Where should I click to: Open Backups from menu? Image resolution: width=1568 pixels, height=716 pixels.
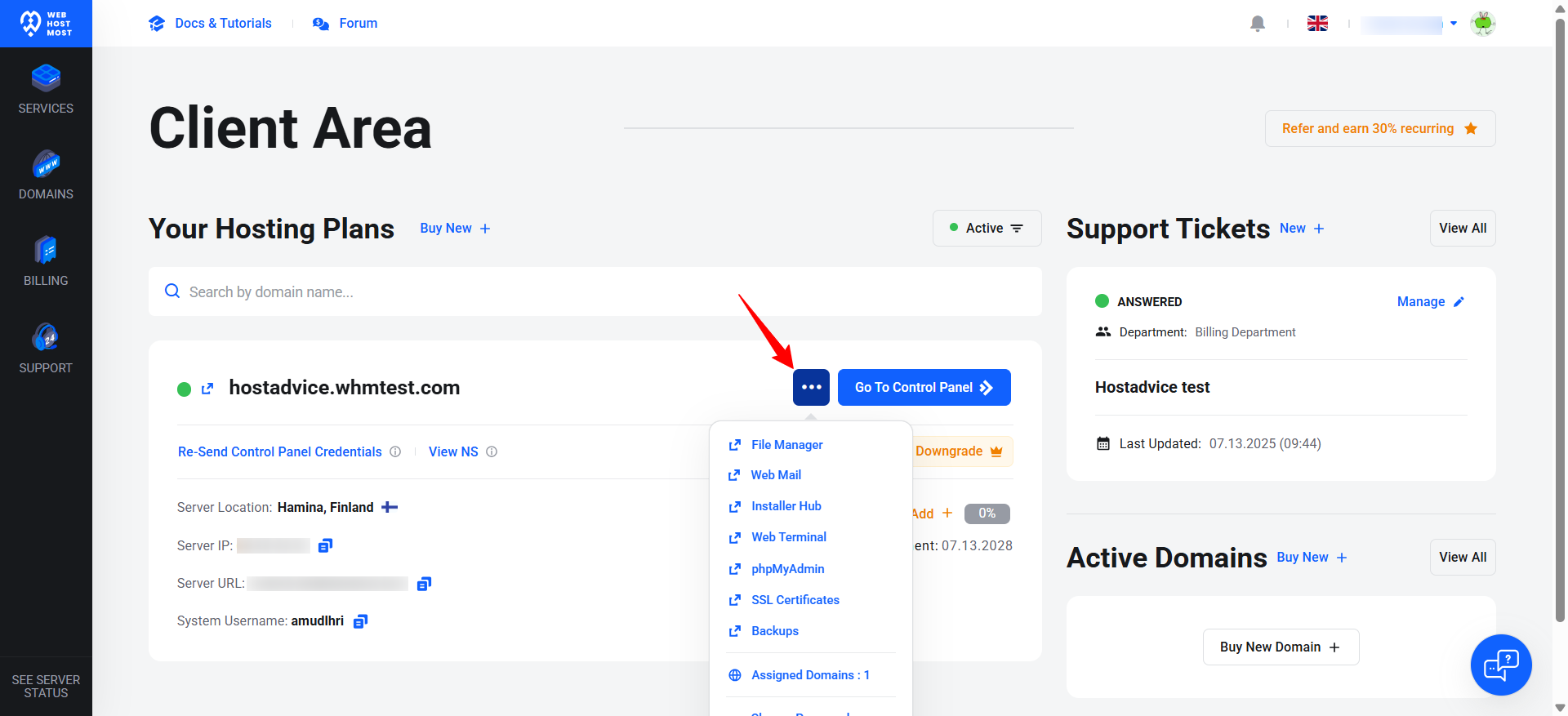764,631
